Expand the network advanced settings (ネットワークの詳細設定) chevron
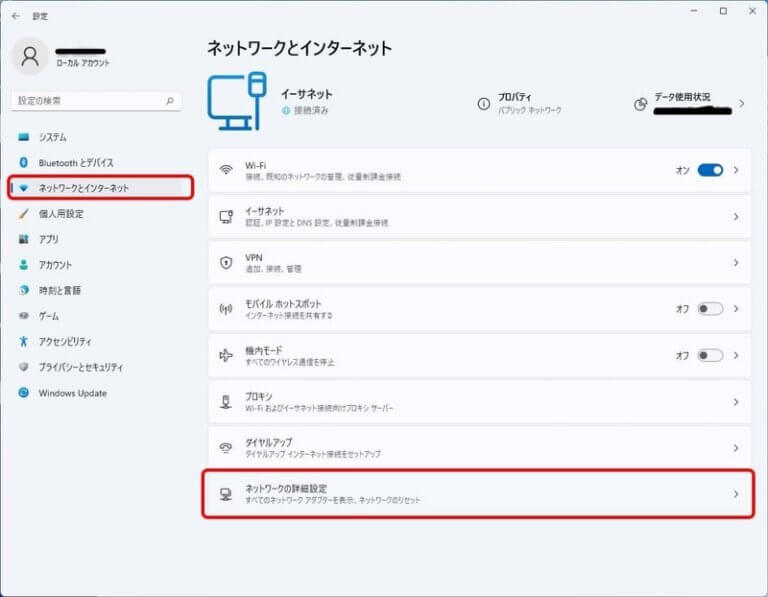Viewport: 768px width, 597px height. (736, 494)
